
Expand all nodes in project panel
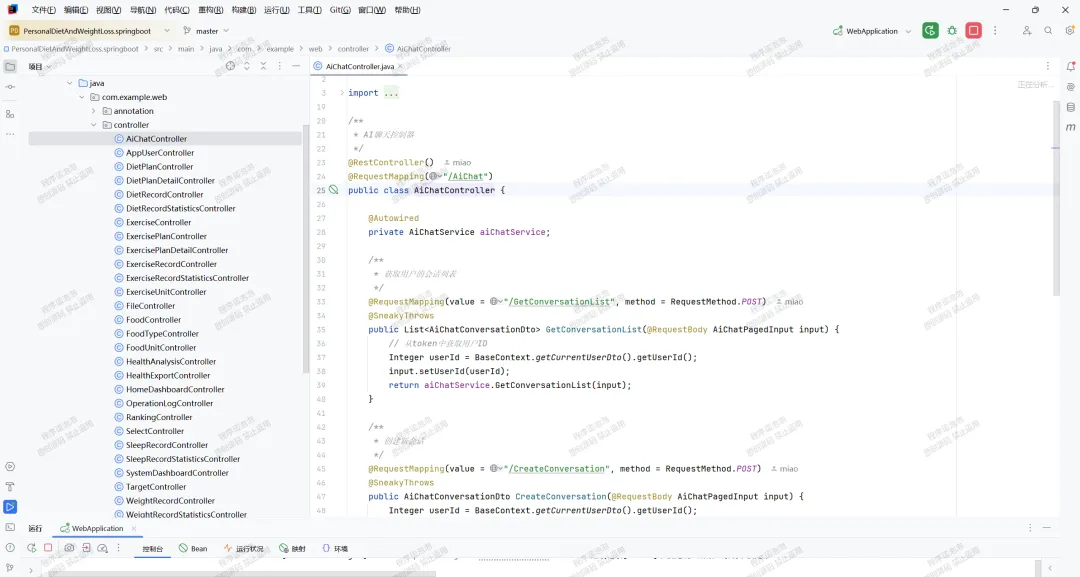click(247, 66)
